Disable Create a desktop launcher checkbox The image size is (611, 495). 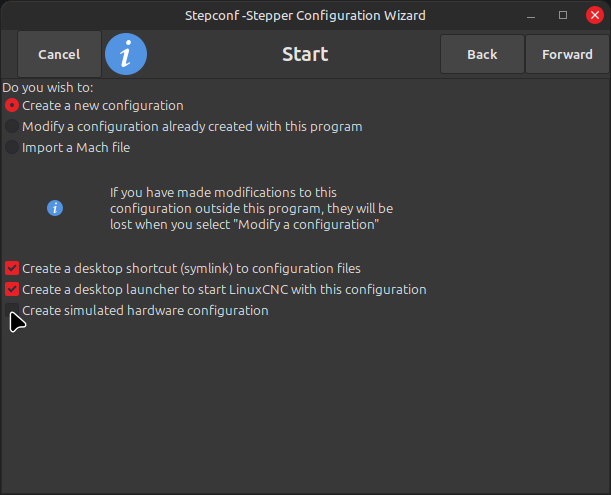click(12, 289)
